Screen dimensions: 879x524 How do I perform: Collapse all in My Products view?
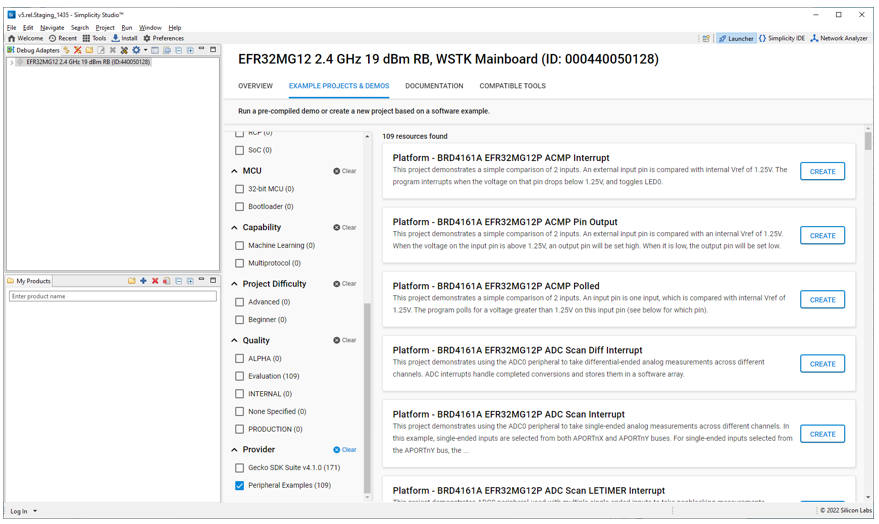(179, 281)
